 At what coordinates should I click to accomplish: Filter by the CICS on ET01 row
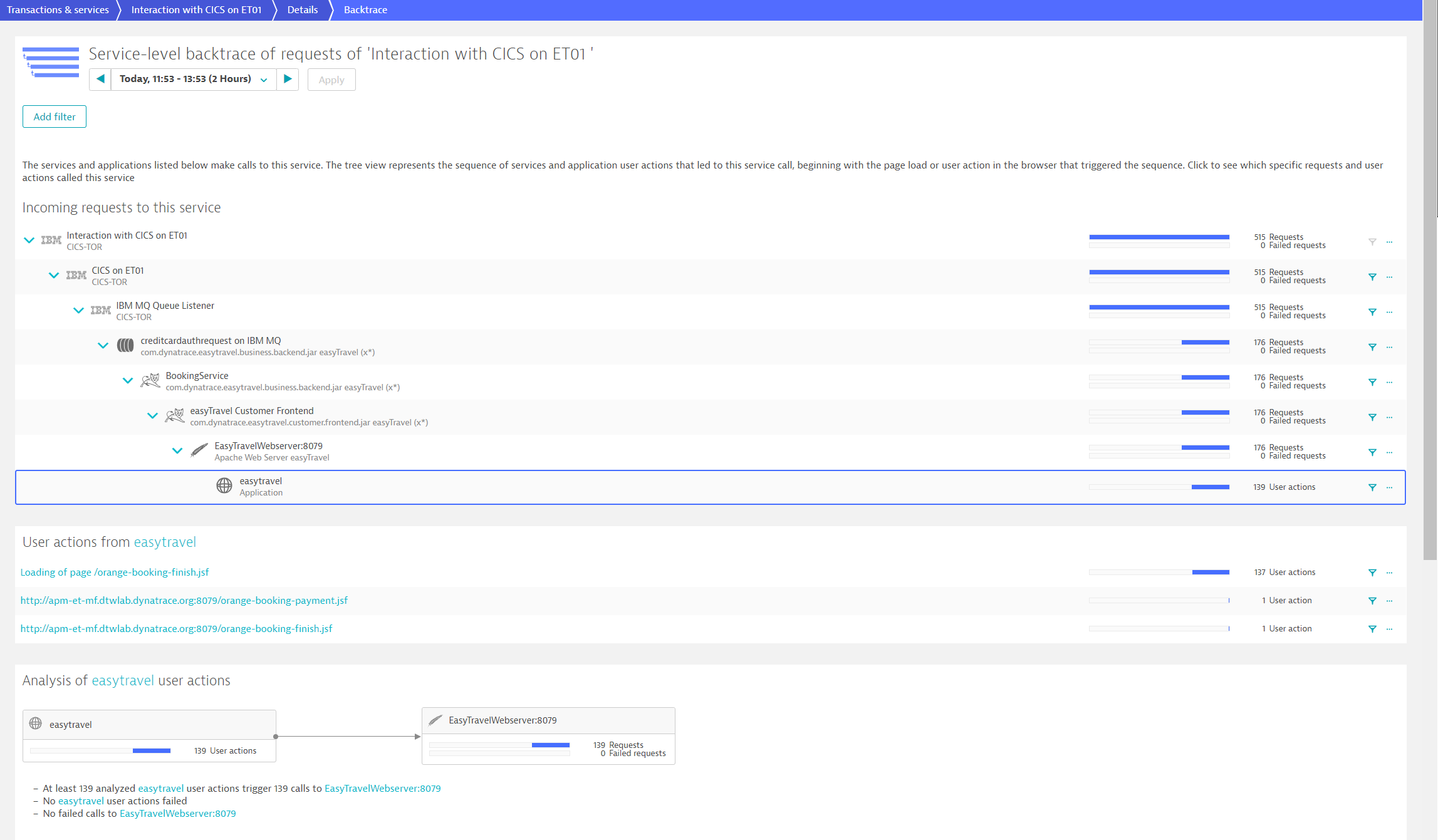pos(1372,277)
